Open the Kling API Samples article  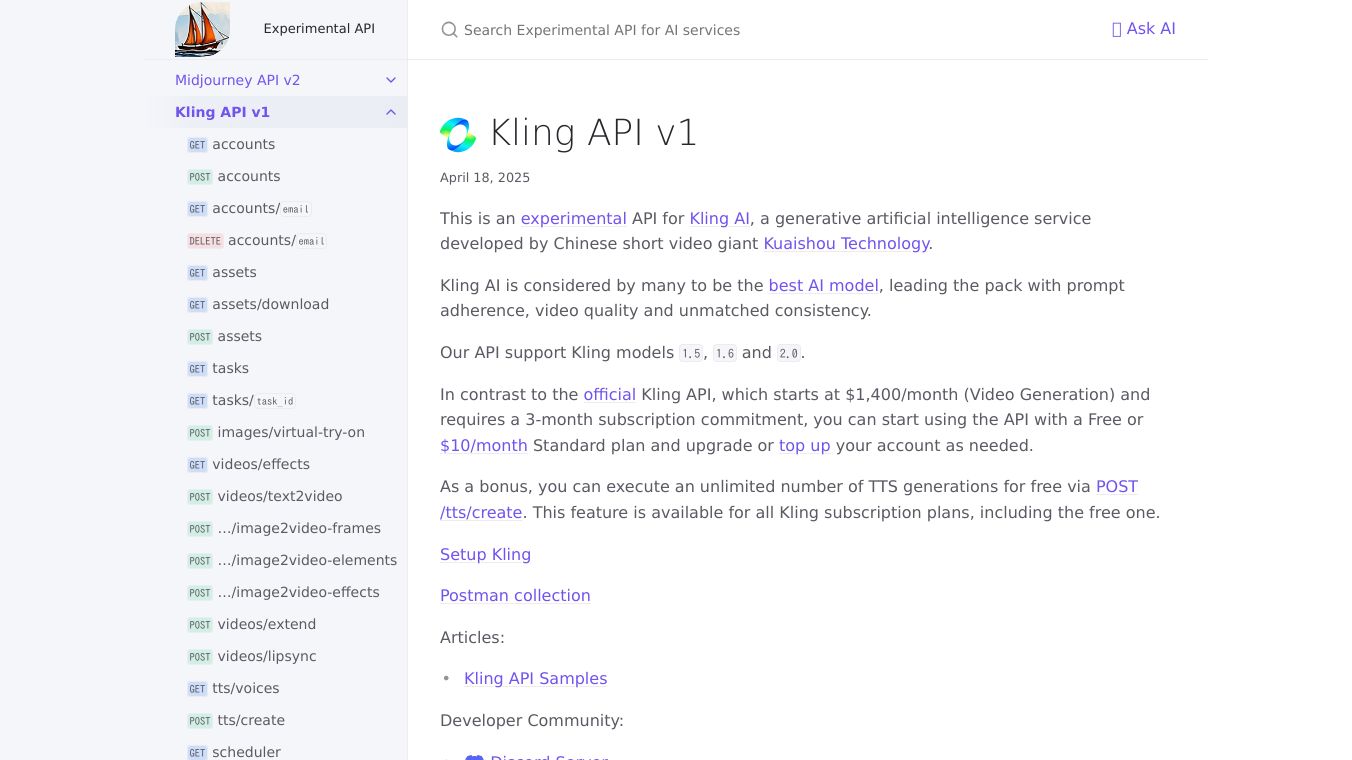click(535, 678)
